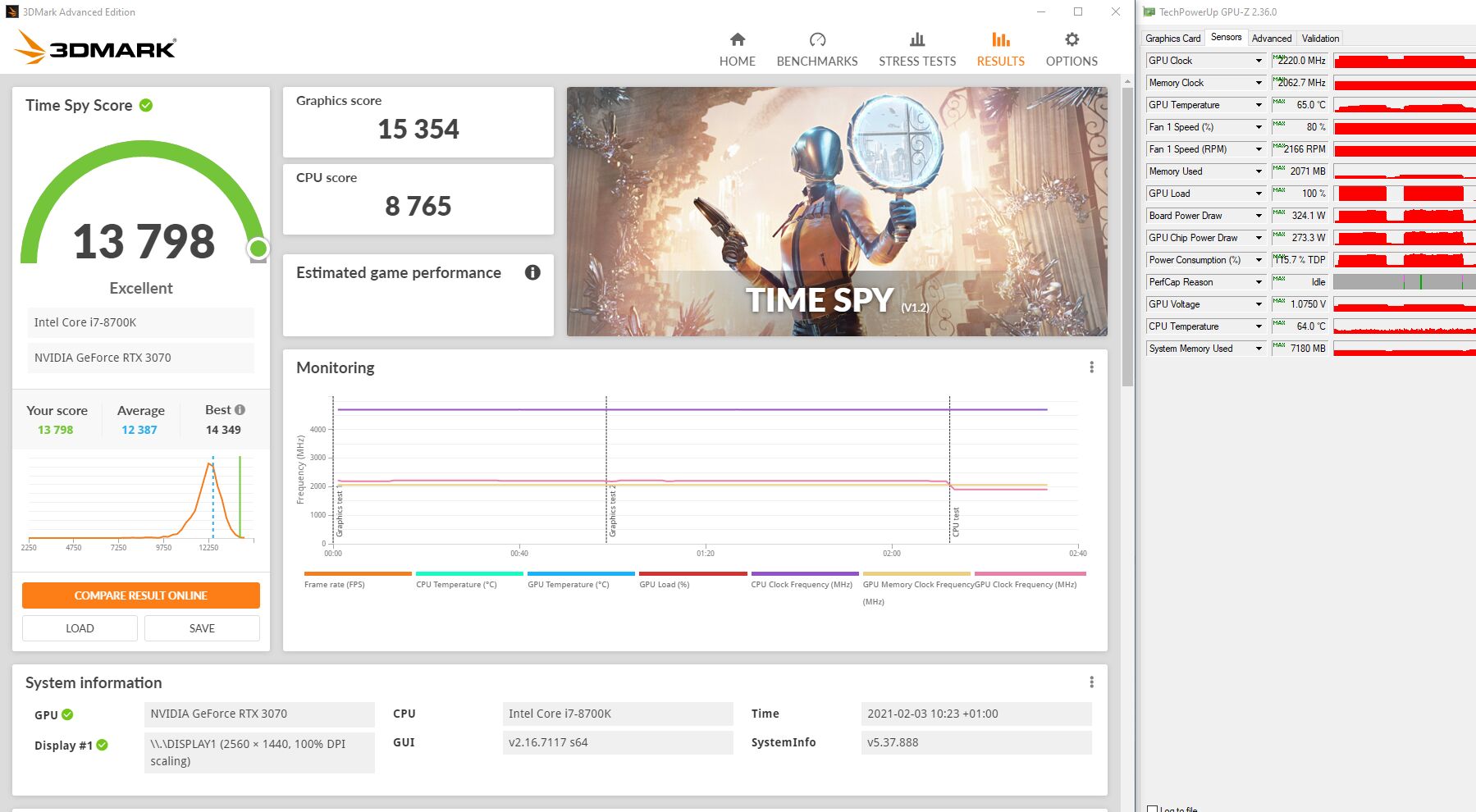Click the Best score value 14 349
Screen dimensions: 1476x812
(223, 430)
